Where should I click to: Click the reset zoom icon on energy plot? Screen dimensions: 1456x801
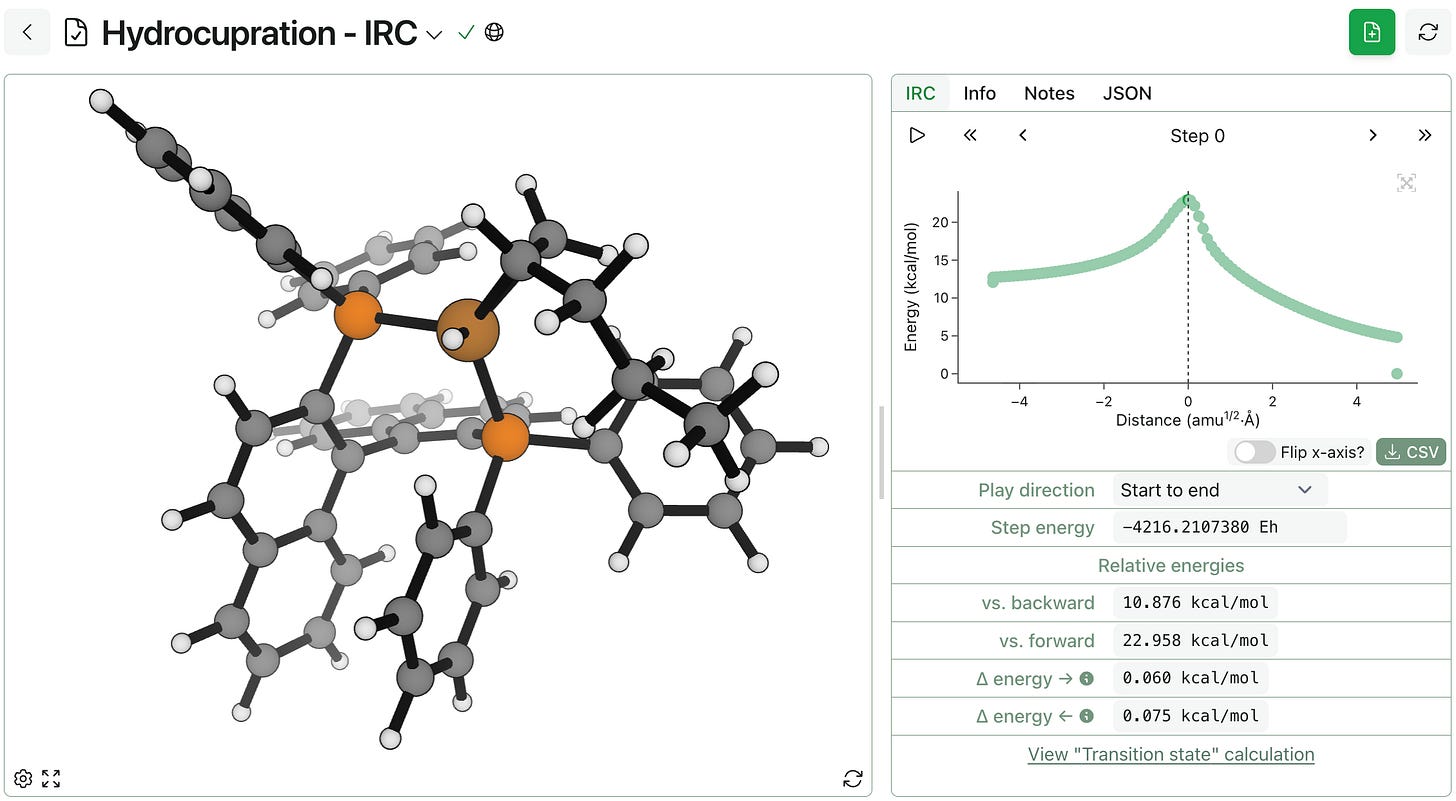(1406, 182)
